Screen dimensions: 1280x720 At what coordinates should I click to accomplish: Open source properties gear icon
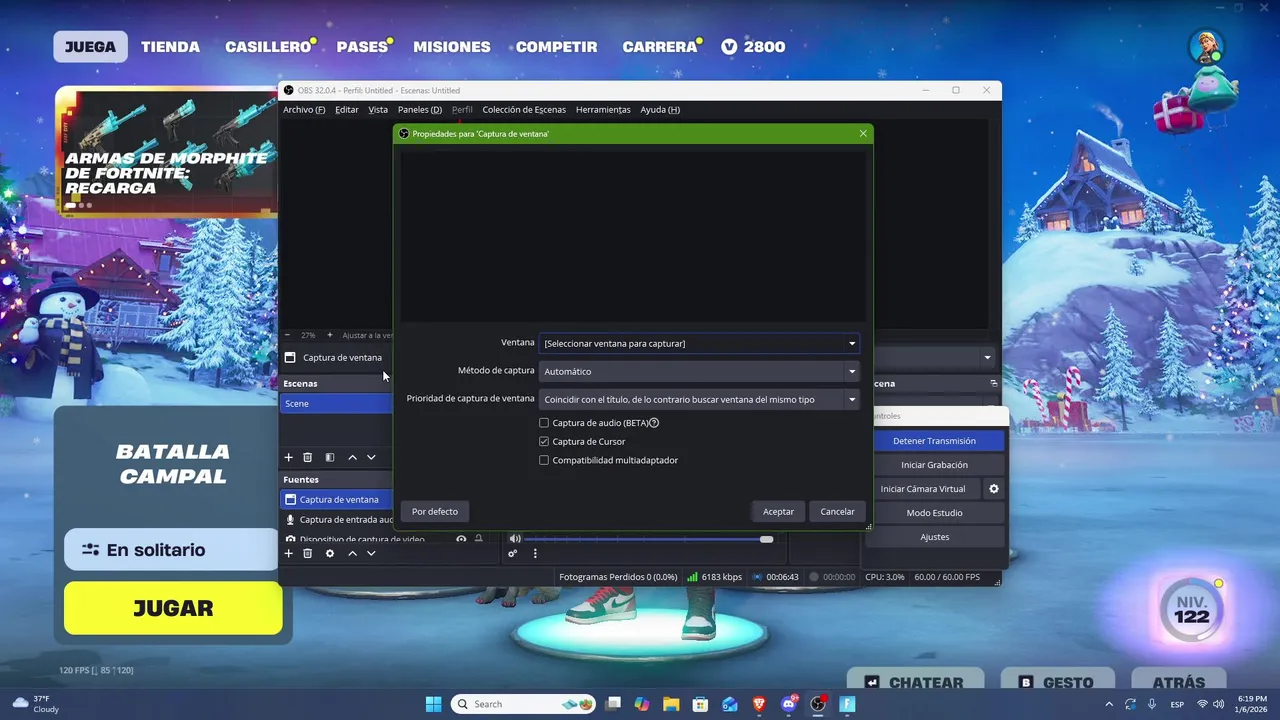pyautogui.click(x=330, y=553)
